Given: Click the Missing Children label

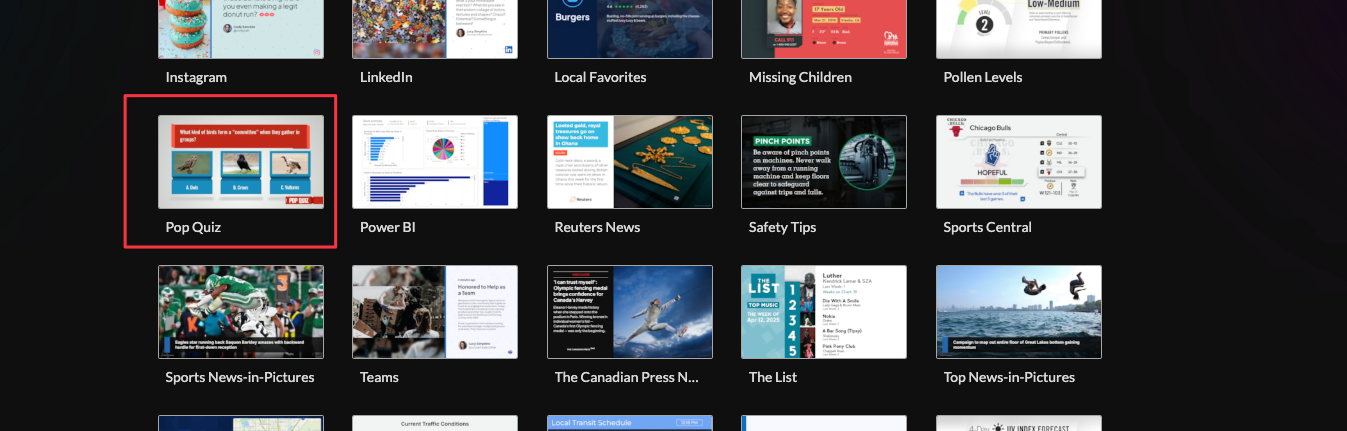Looking at the screenshot, I should tap(800, 77).
